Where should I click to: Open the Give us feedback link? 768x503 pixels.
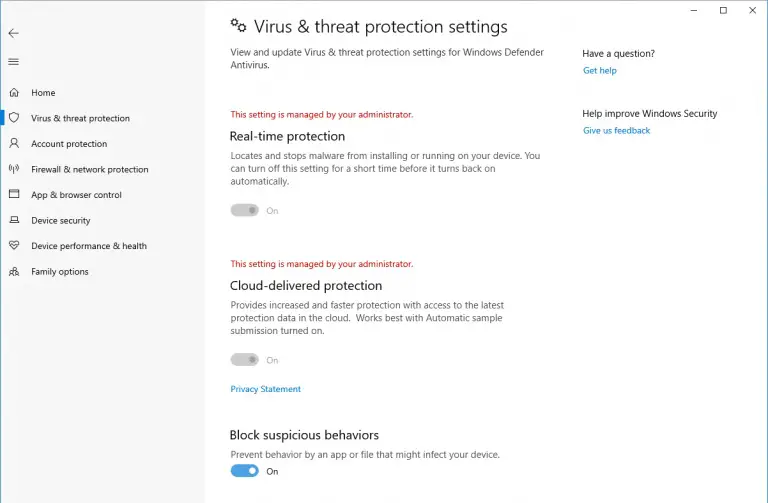(x=616, y=131)
